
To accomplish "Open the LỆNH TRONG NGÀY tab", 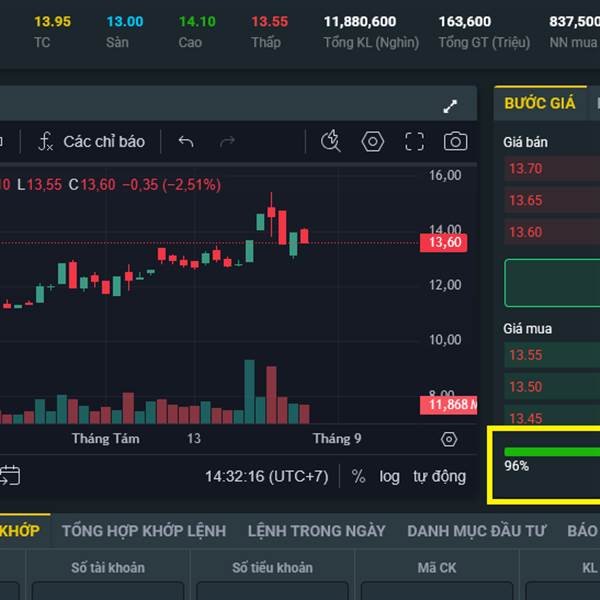I will [316, 531].
